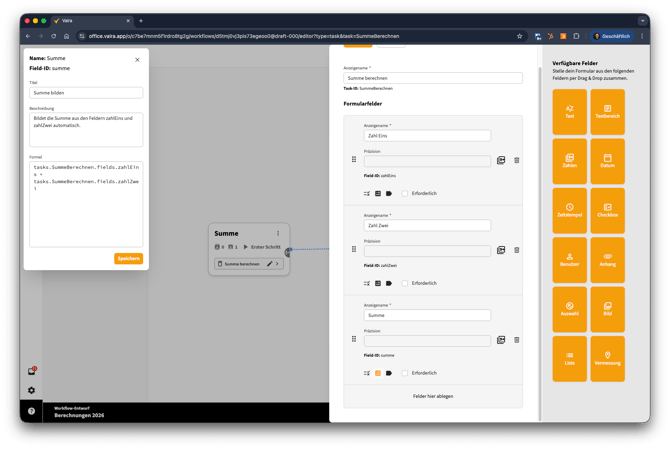Image resolution: width=670 pixels, height=449 pixels.
Task: Delete the Summe form field
Action: pos(517,340)
